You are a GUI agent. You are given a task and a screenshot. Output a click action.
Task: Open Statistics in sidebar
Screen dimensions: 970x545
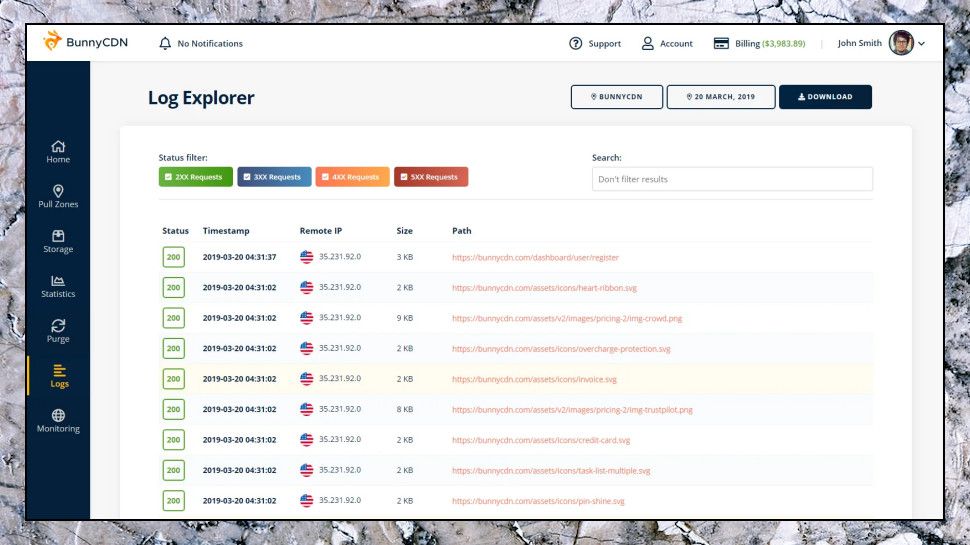pyautogui.click(x=58, y=286)
